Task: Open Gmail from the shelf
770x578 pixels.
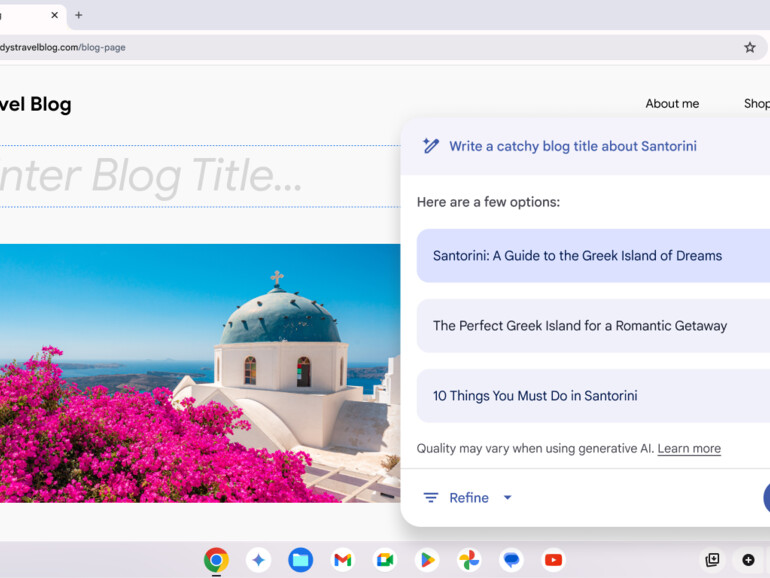Action: click(x=343, y=560)
